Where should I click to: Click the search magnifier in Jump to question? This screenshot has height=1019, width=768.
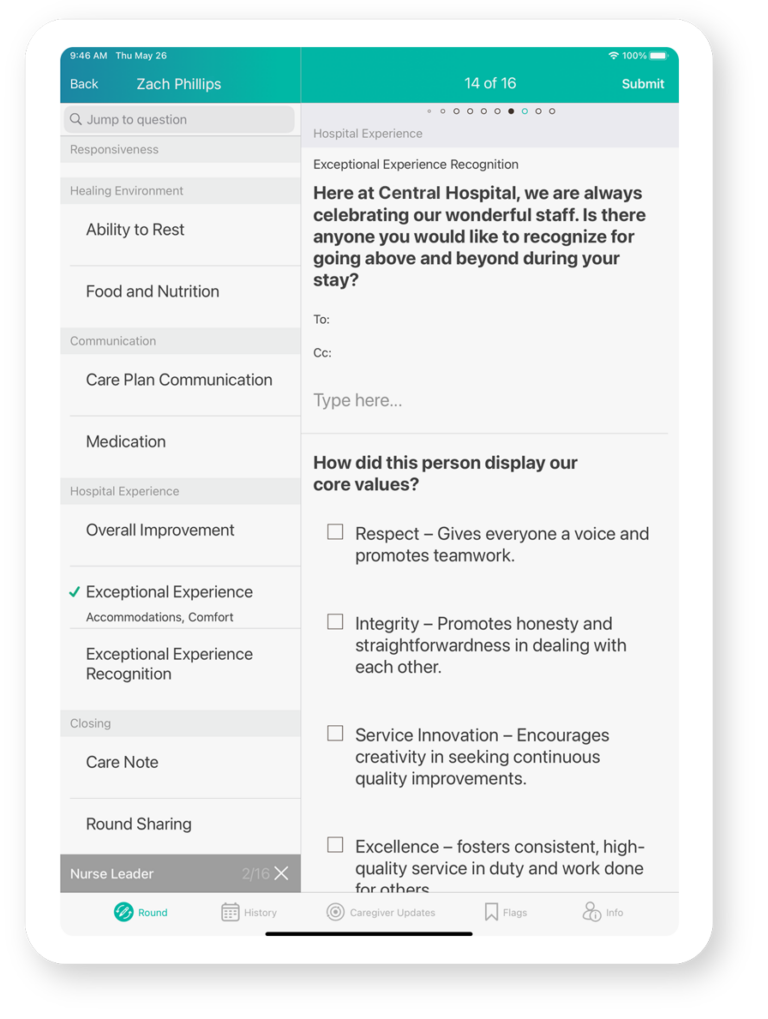coord(77,119)
